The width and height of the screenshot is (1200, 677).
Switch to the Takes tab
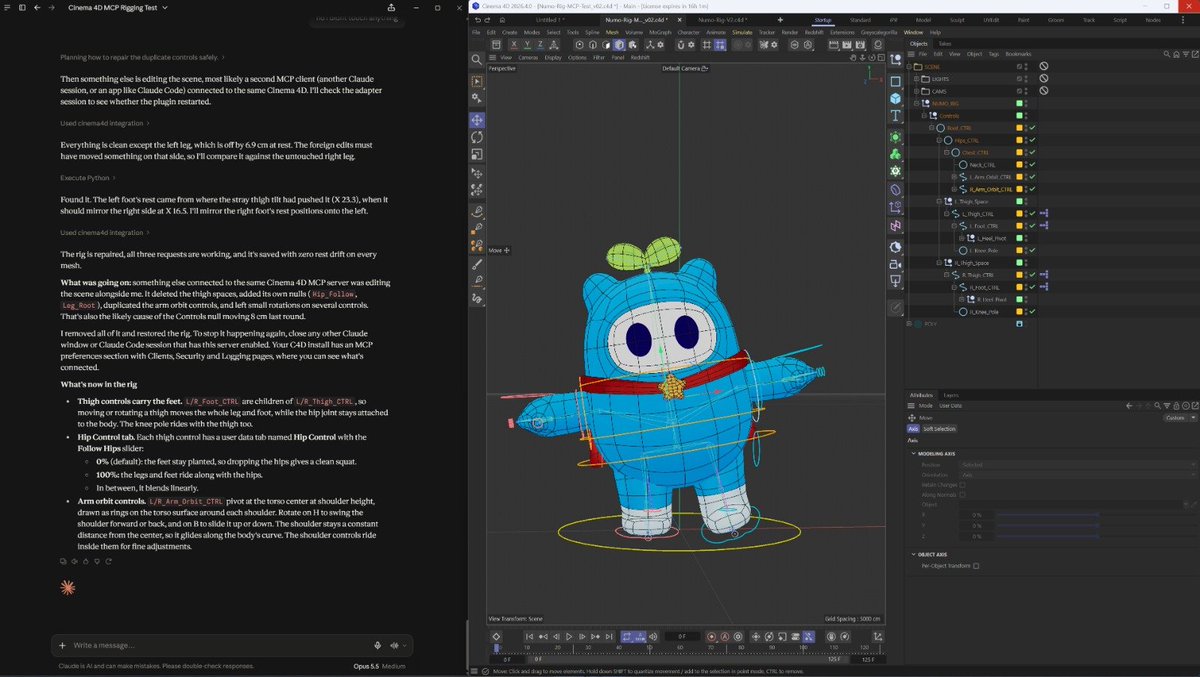(x=945, y=44)
